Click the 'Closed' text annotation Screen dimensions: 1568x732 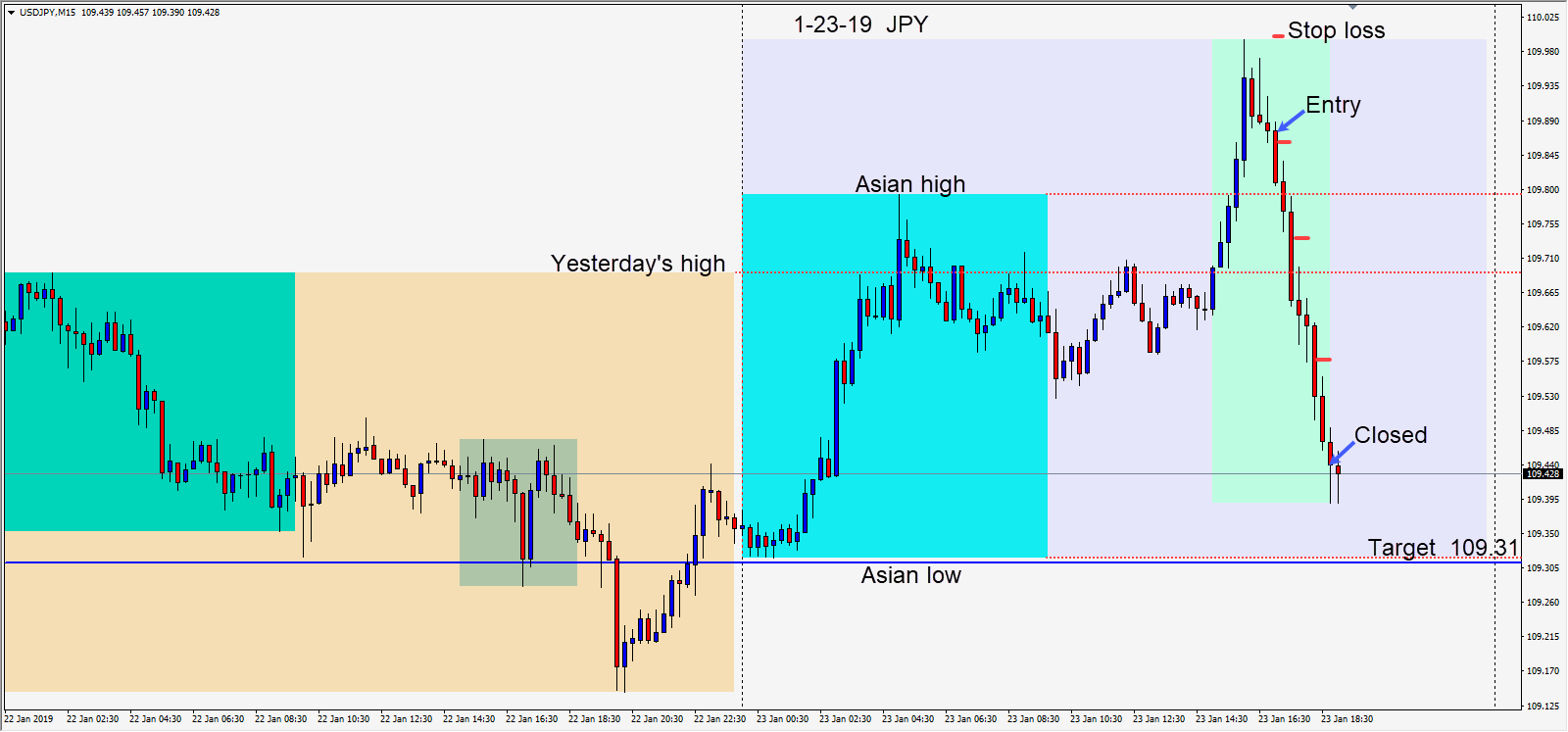point(1390,435)
